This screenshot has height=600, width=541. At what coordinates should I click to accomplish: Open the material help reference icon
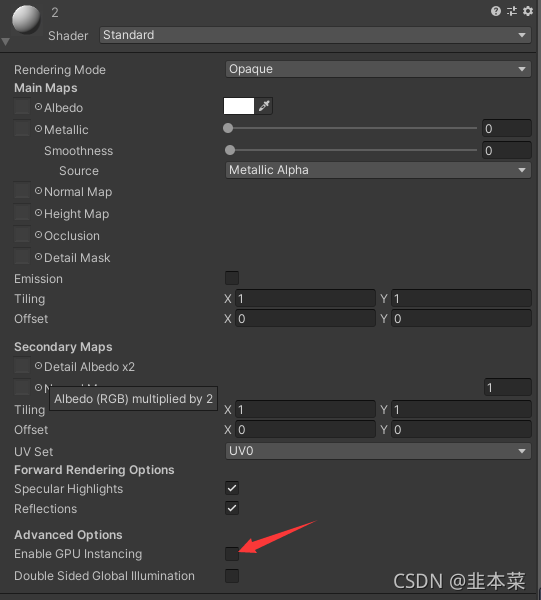pyautogui.click(x=495, y=11)
